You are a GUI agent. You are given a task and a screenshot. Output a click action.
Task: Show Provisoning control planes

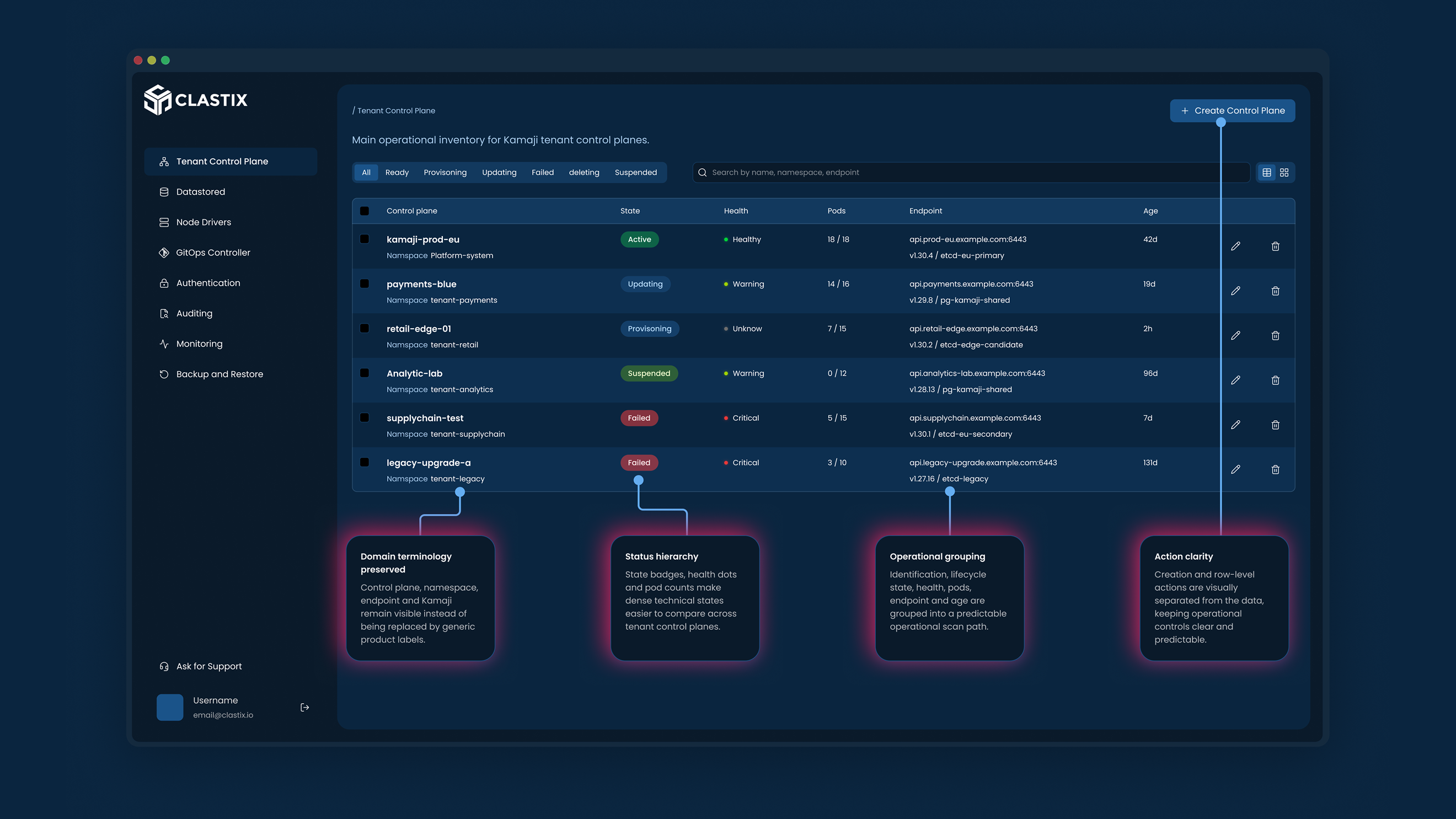445,173
